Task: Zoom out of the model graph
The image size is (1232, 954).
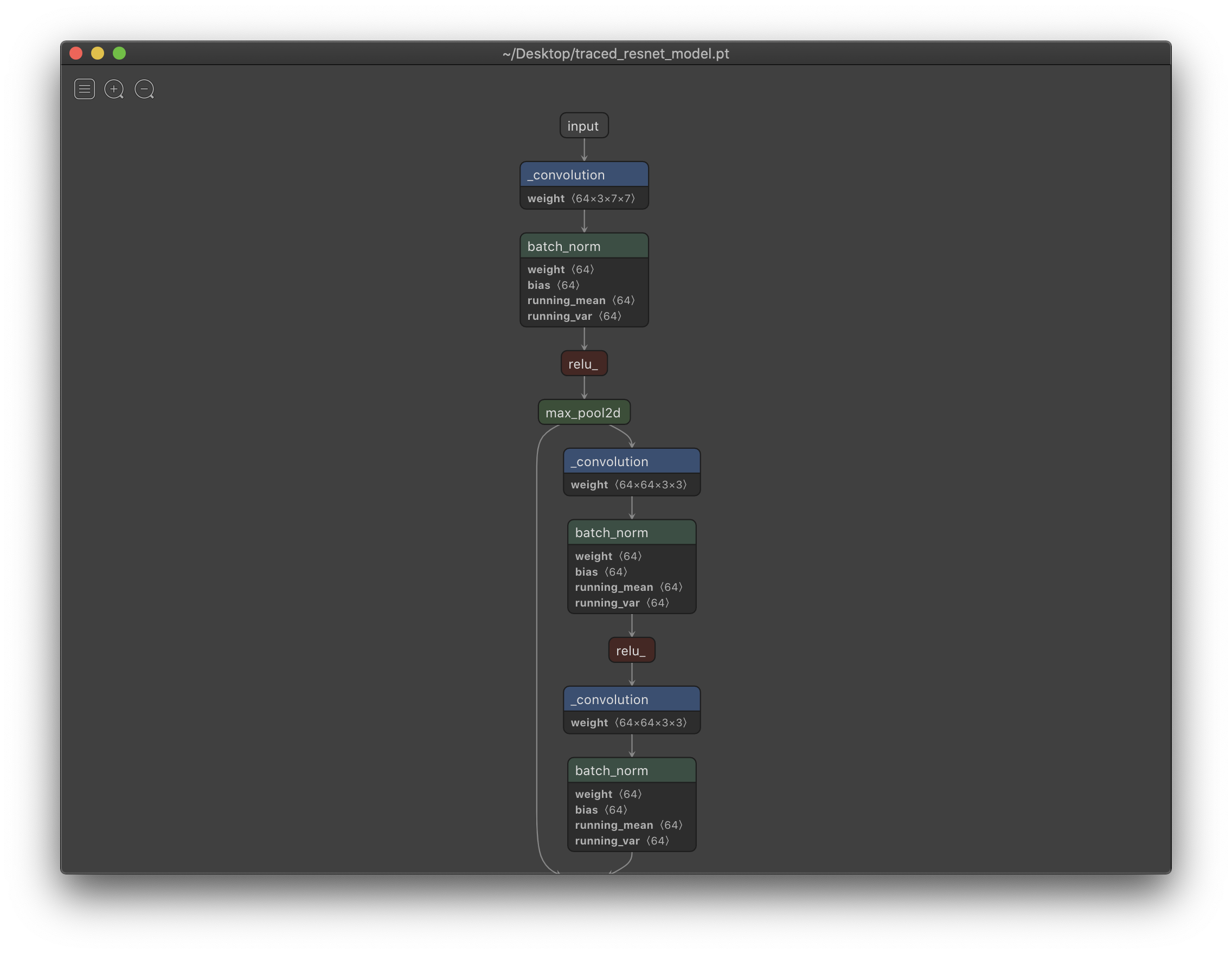Action: point(144,88)
